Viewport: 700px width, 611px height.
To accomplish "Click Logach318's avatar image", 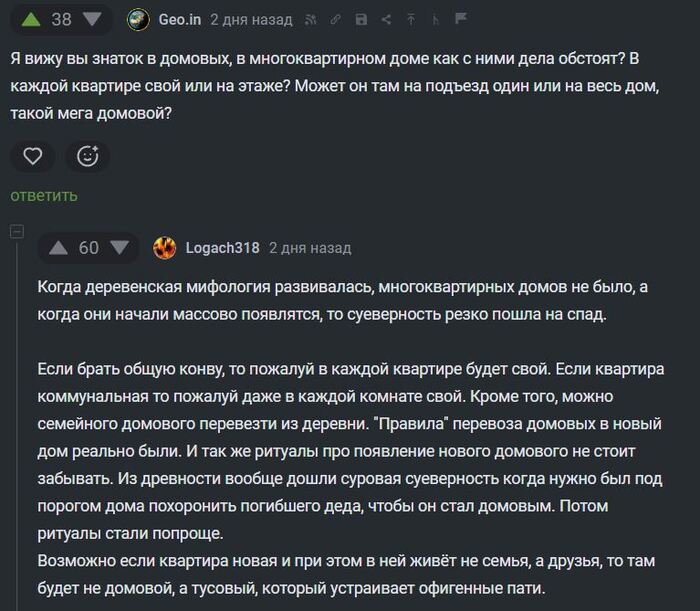I will click(x=165, y=247).
